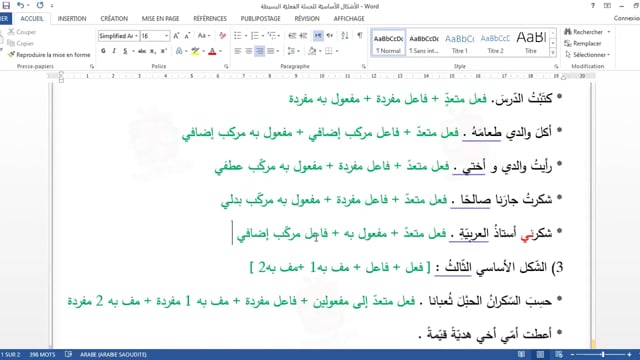
Task: Click the Remplacer button
Action: pos(583,43)
